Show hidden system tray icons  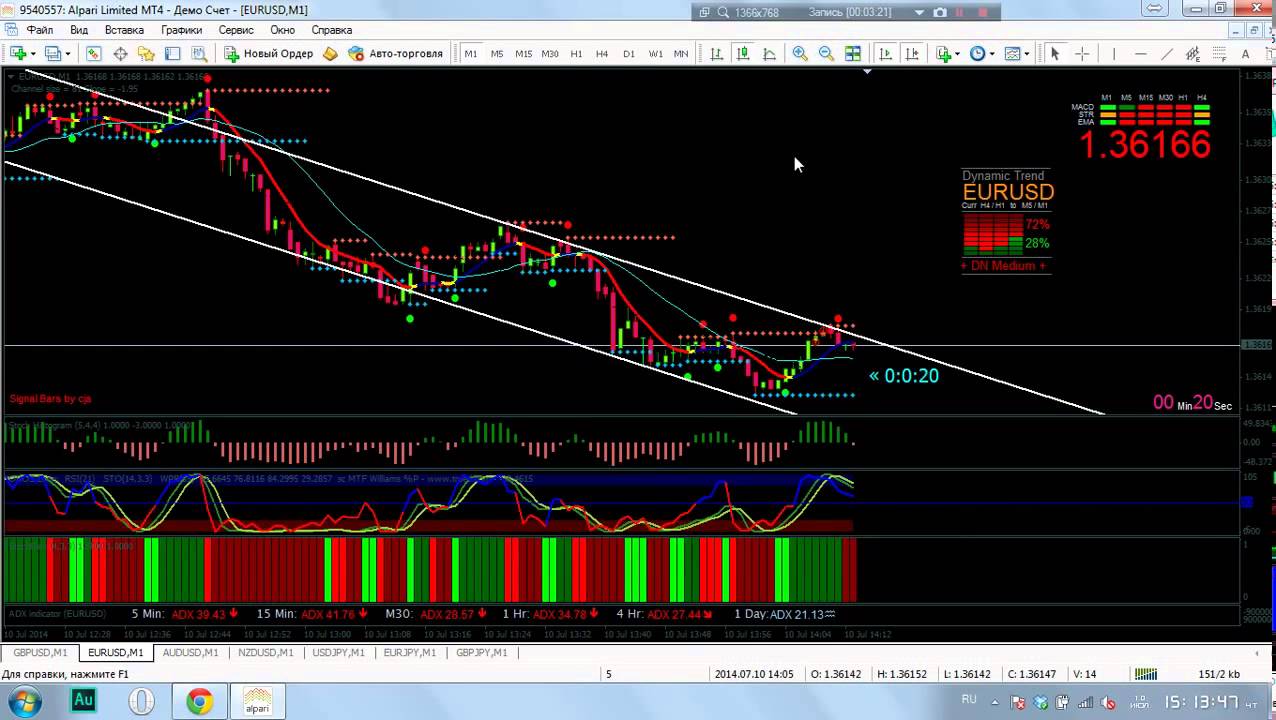[995, 702]
